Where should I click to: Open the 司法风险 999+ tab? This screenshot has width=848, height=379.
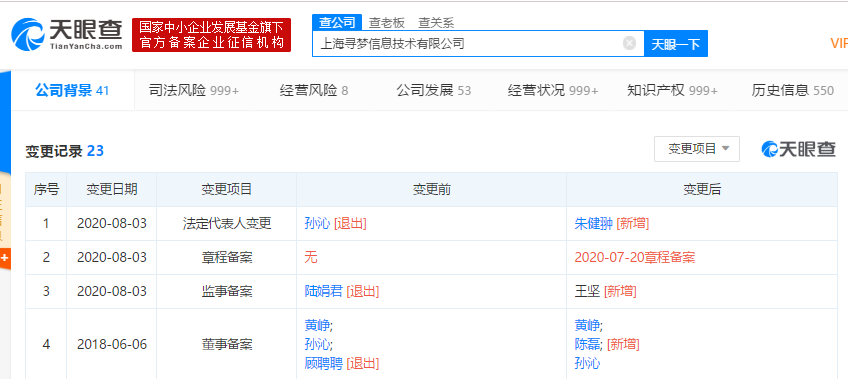[194, 90]
